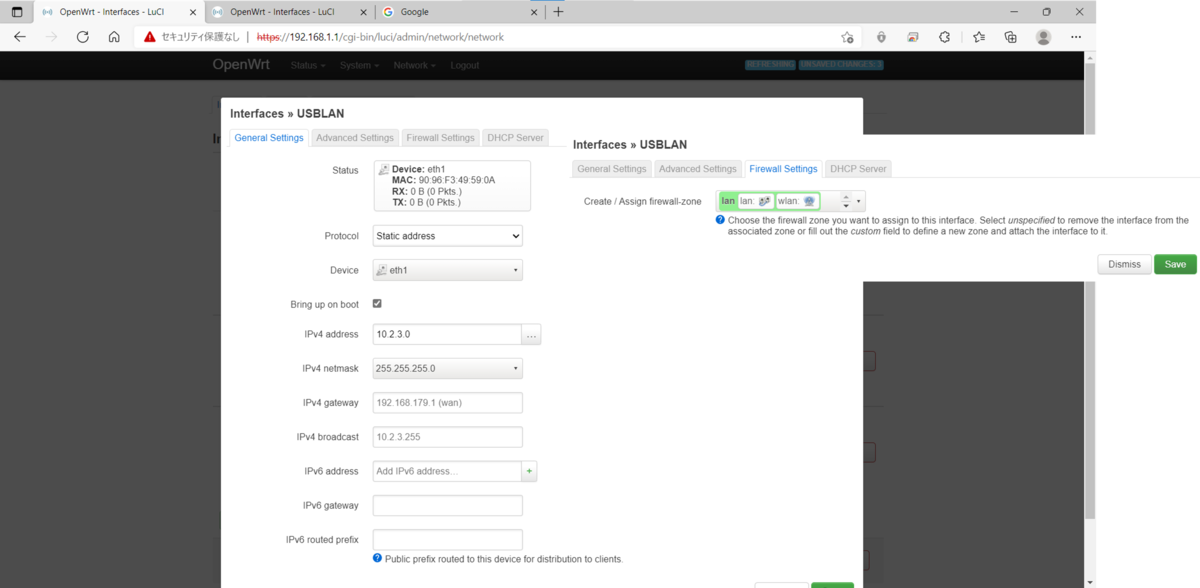Click the eth1 device icon in the Status box
The height and width of the screenshot is (588, 1200).
coord(384,169)
